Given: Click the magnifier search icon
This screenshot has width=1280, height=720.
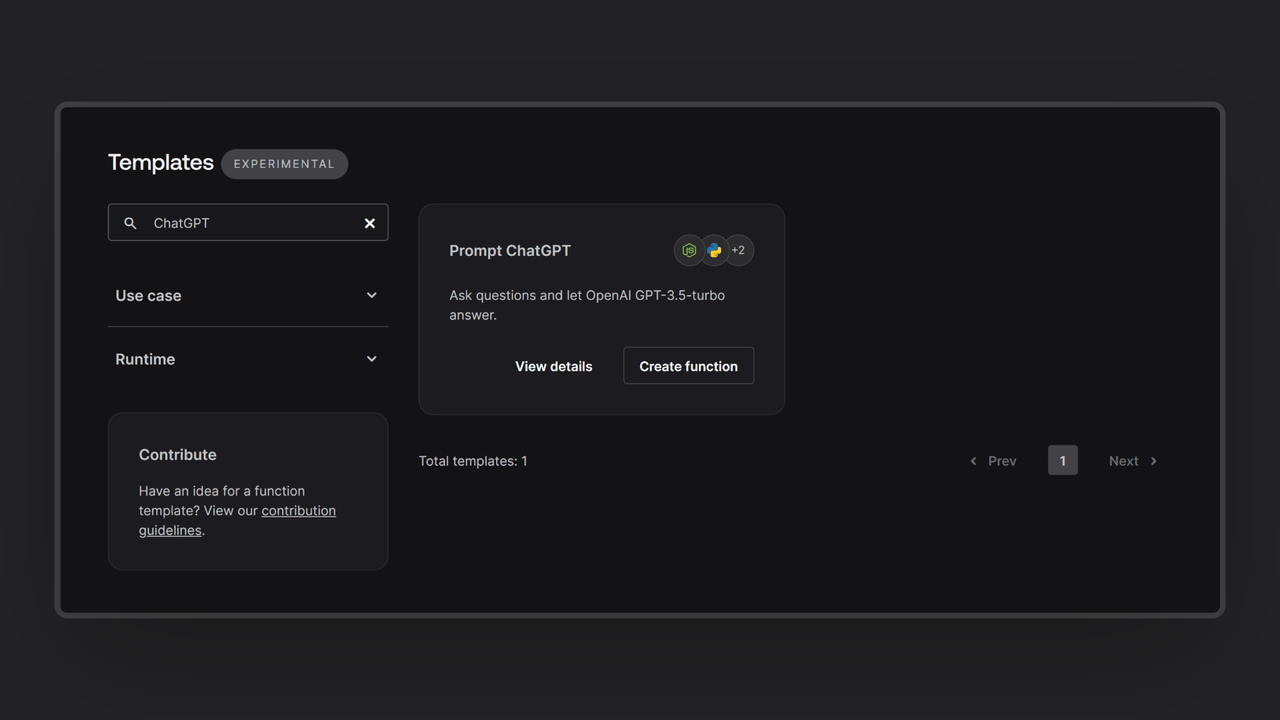Looking at the screenshot, I should click(130, 223).
